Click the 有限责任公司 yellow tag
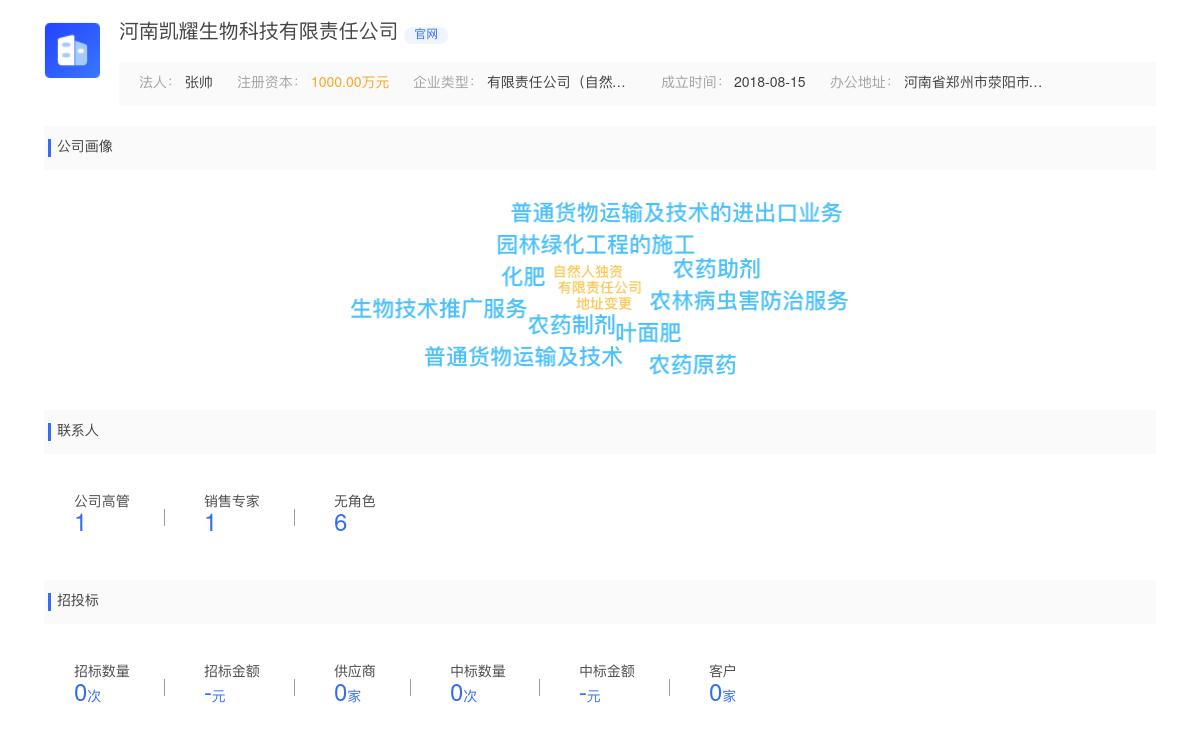The width and height of the screenshot is (1200, 752). click(x=600, y=288)
